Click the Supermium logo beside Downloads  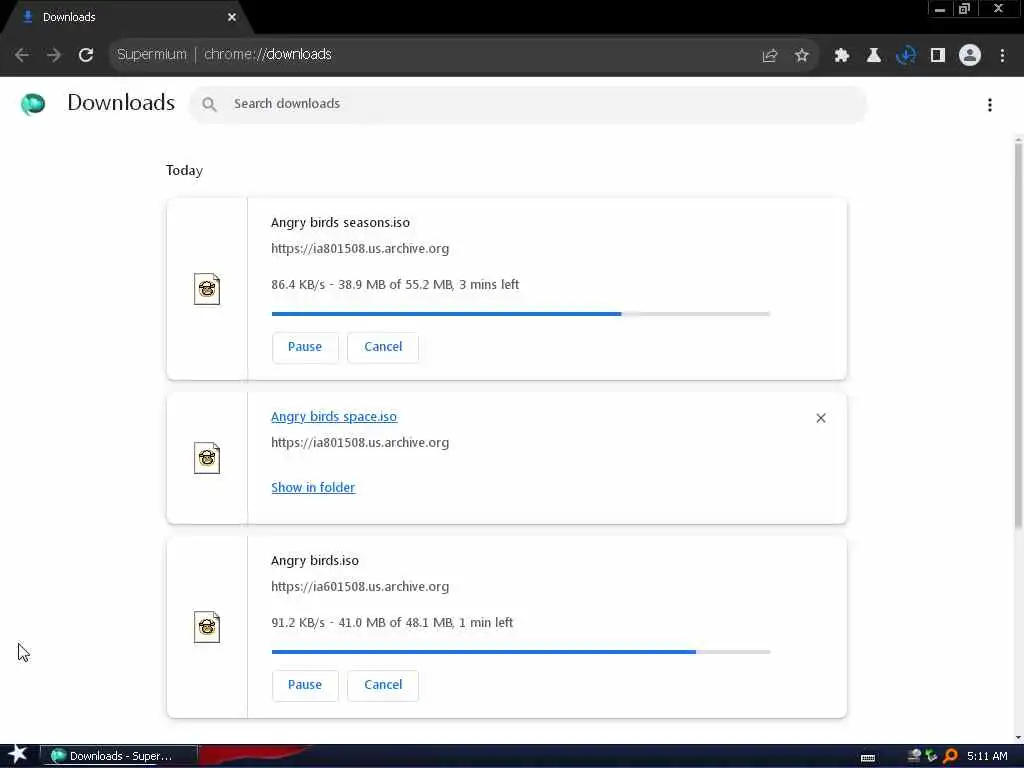33,103
